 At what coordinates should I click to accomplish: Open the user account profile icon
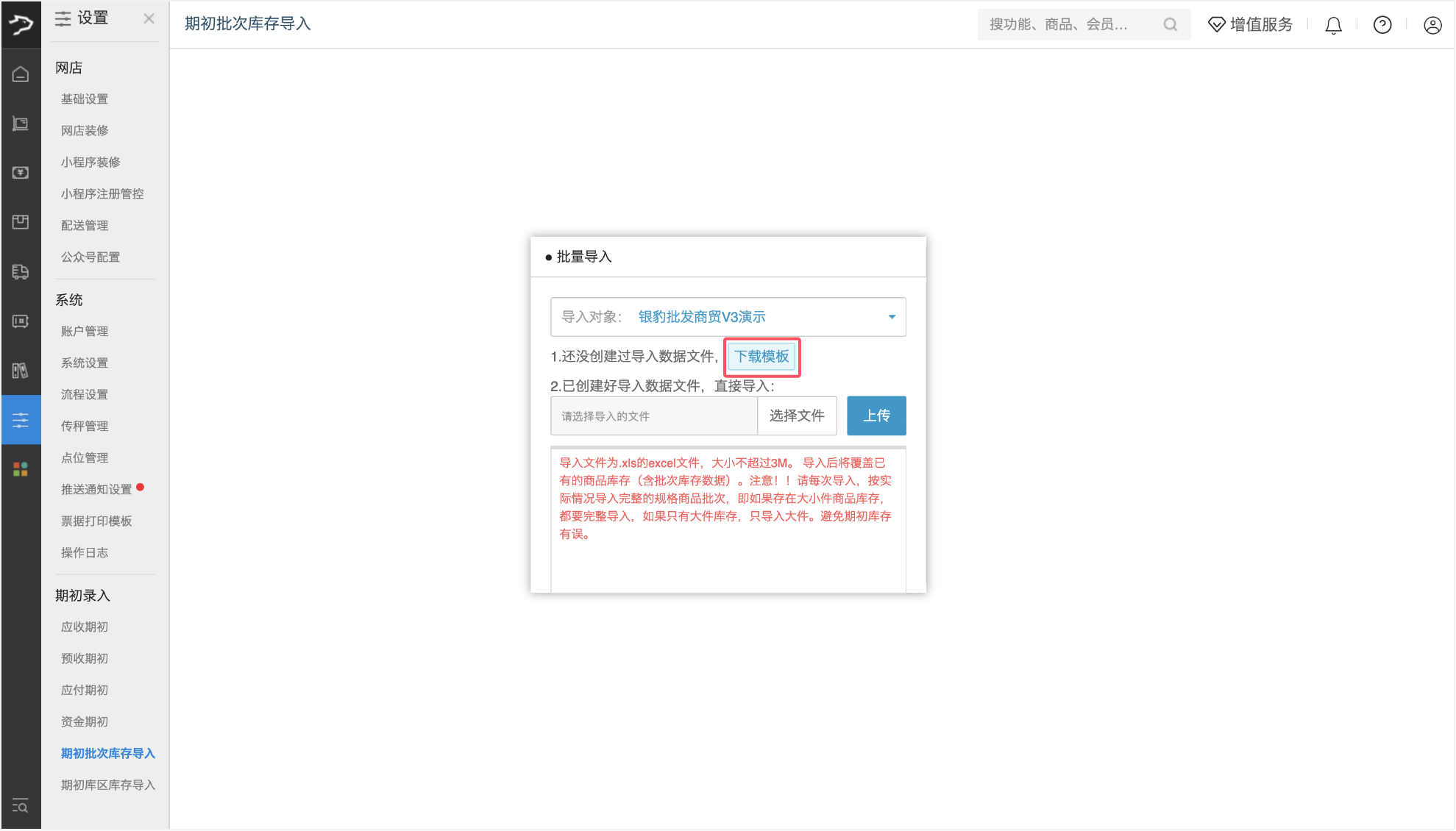coord(1432,25)
